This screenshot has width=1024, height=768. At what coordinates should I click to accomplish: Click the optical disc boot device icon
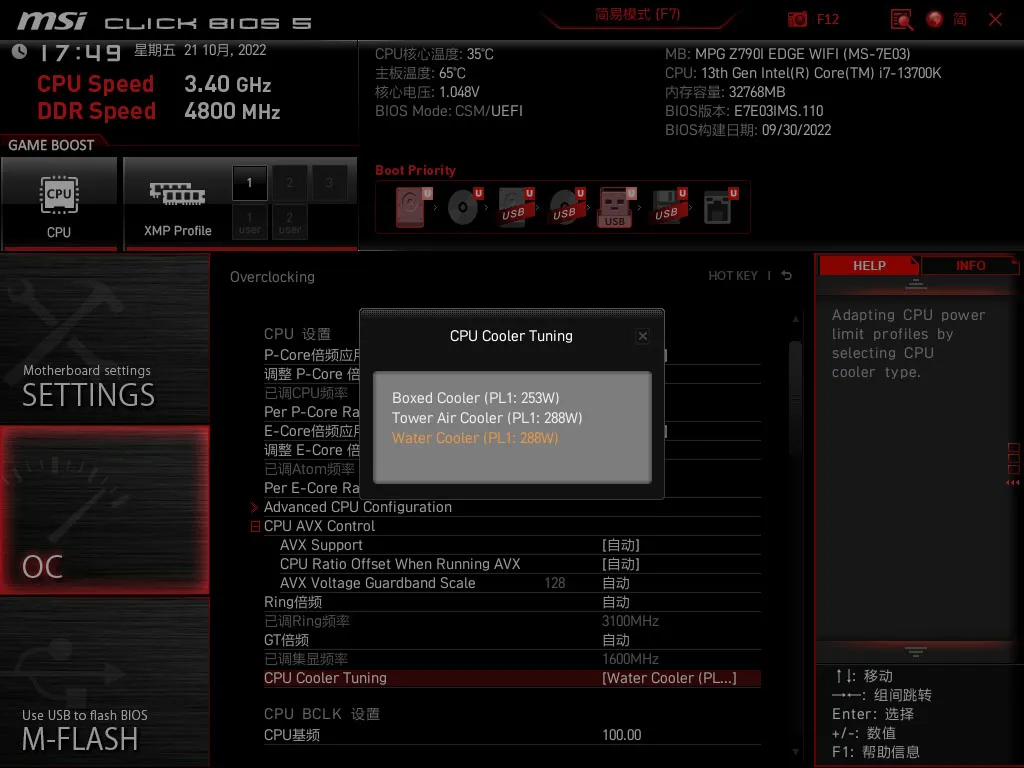pyautogui.click(x=464, y=207)
